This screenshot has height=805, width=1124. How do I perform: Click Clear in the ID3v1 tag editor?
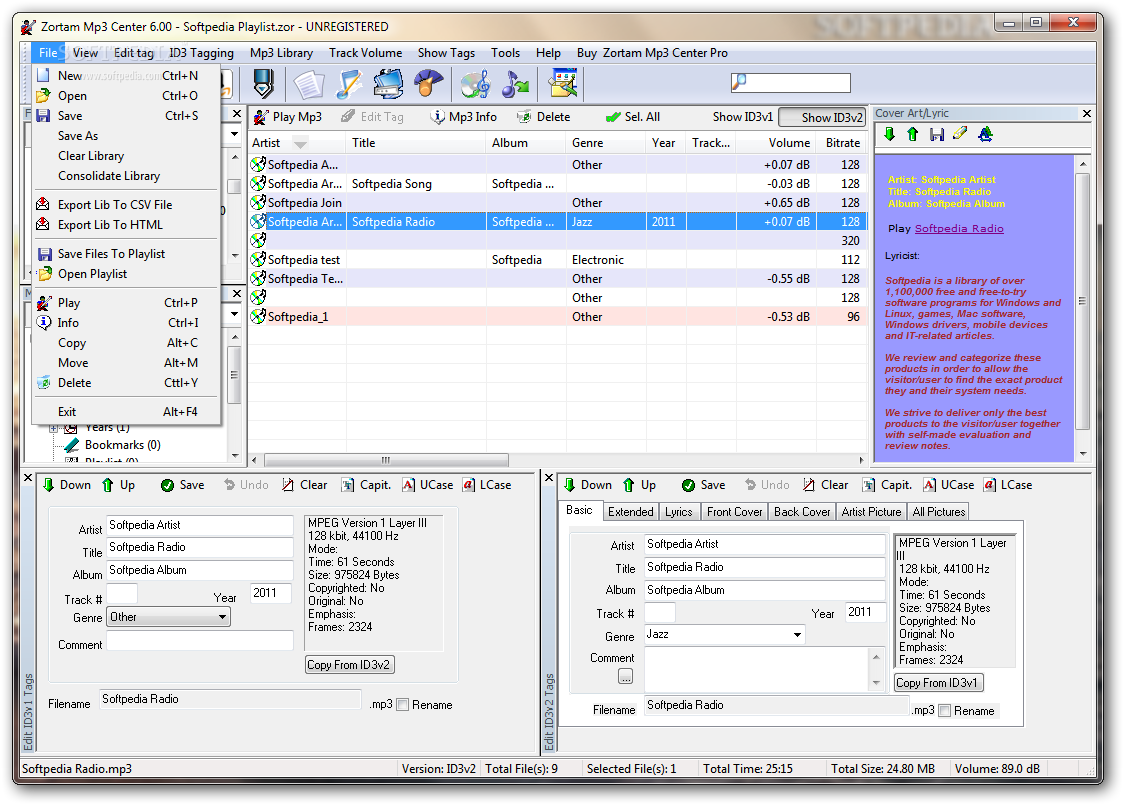coord(305,485)
